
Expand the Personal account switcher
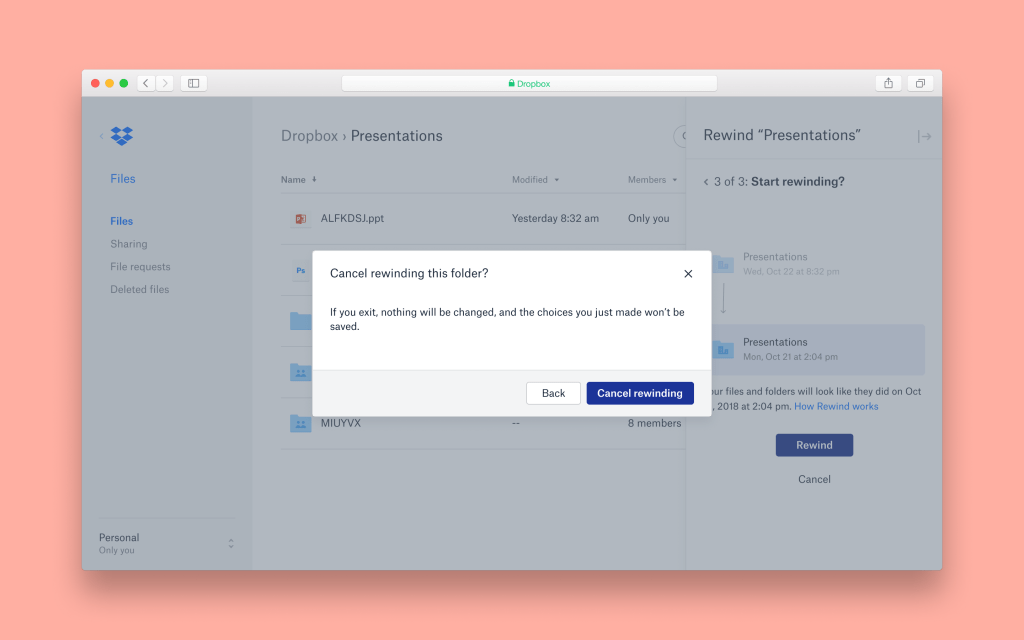pyautogui.click(x=231, y=543)
